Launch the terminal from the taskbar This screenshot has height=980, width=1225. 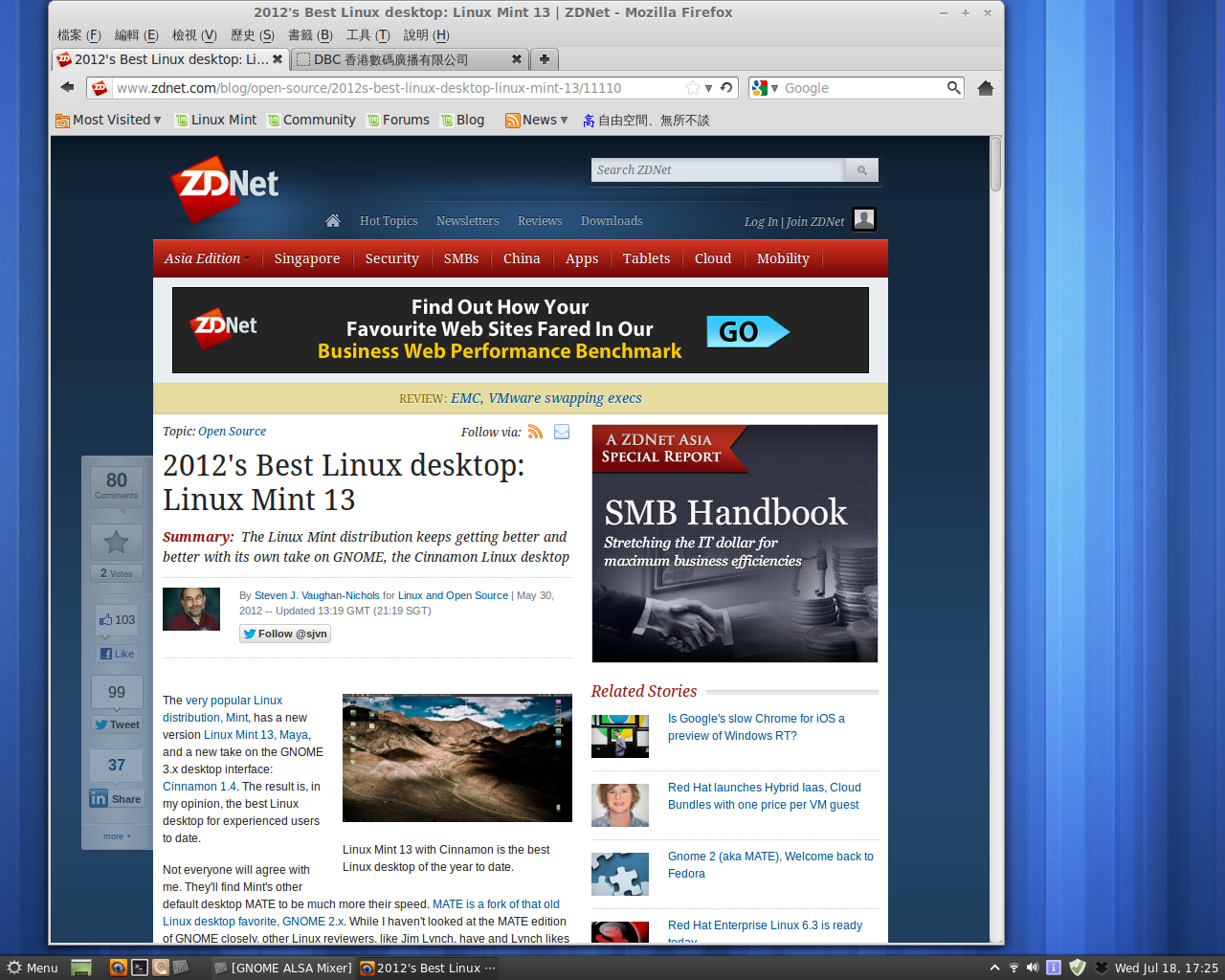[x=139, y=968]
